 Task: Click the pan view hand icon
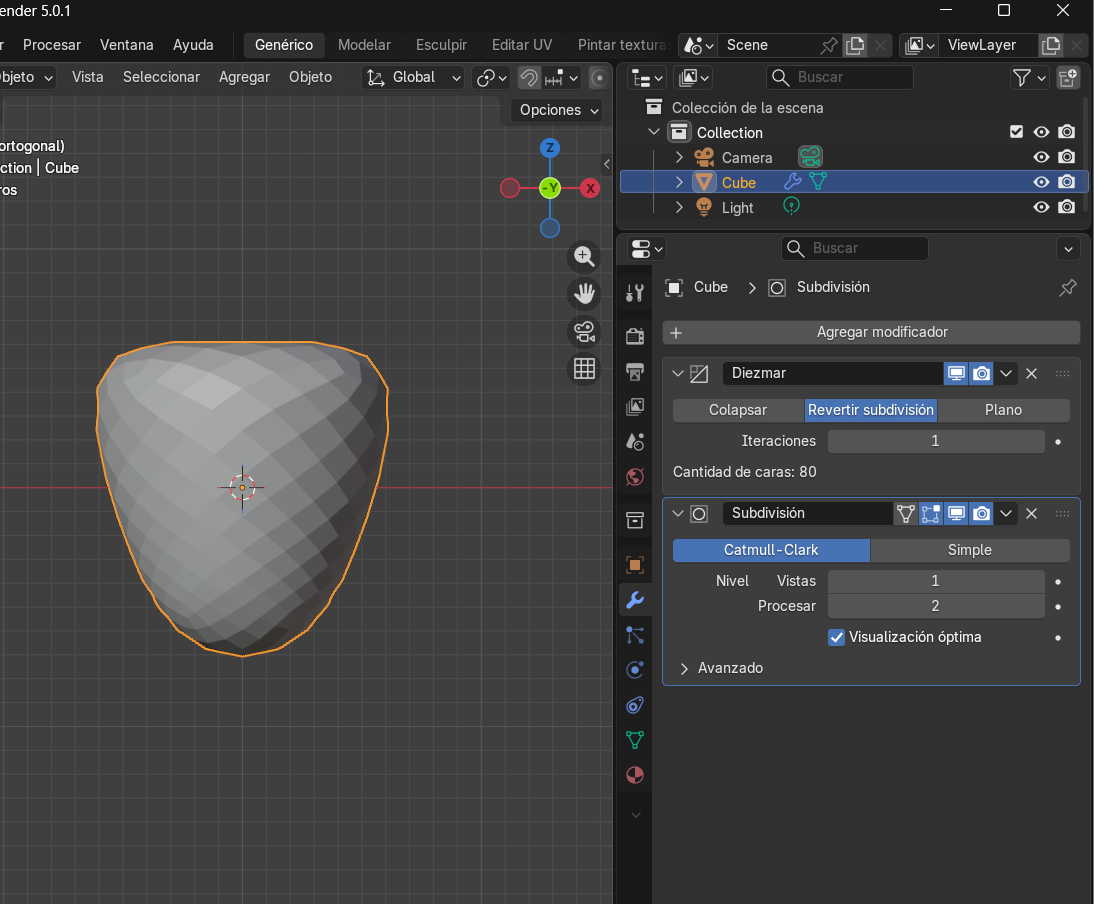pos(584,294)
